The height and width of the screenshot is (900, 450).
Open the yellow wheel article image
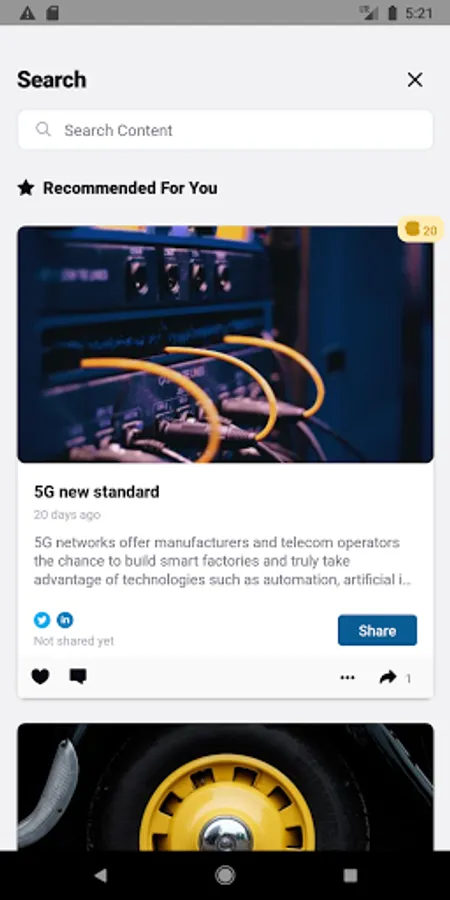click(x=225, y=787)
